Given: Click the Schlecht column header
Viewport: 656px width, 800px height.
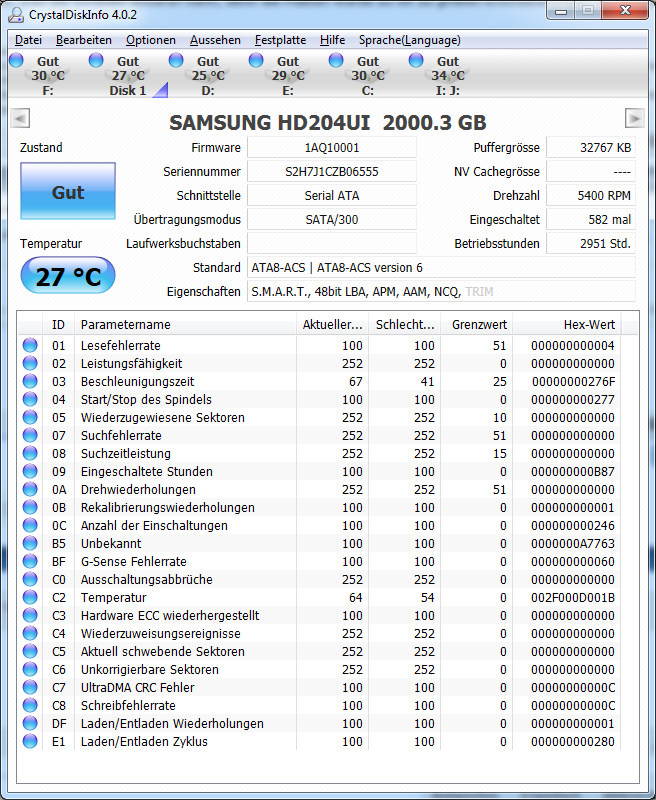Looking at the screenshot, I should 405,324.
